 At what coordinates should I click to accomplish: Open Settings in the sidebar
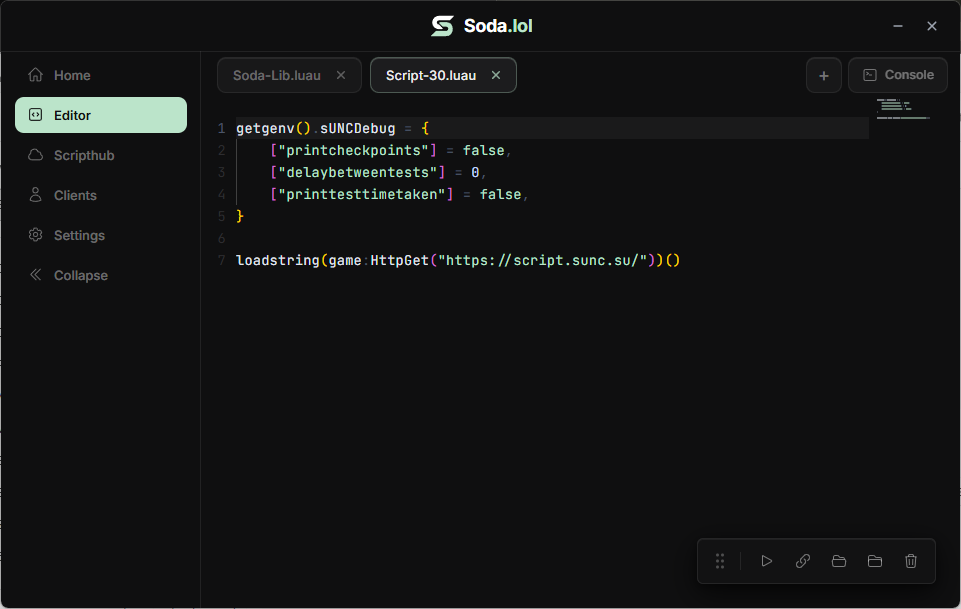point(101,235)
